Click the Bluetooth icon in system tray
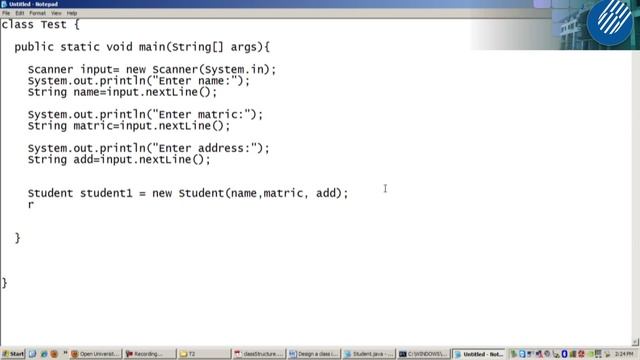 click(564, 354)
